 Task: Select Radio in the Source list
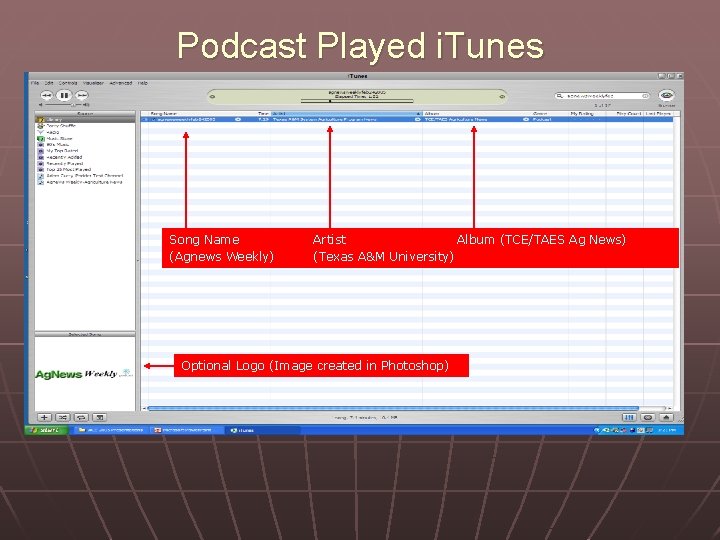tap(85, 132)
